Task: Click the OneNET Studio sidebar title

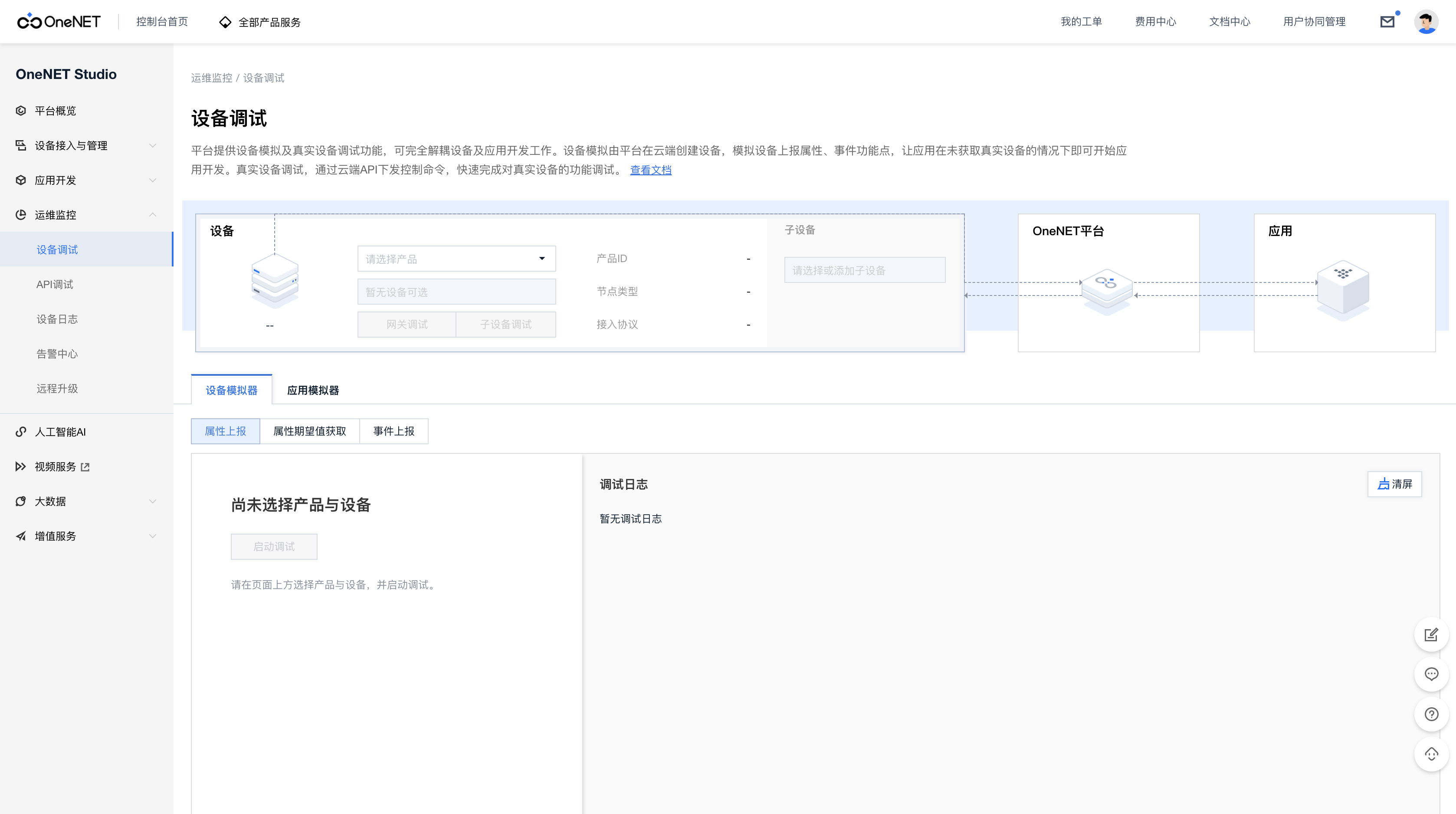Action: click(66, 74)
